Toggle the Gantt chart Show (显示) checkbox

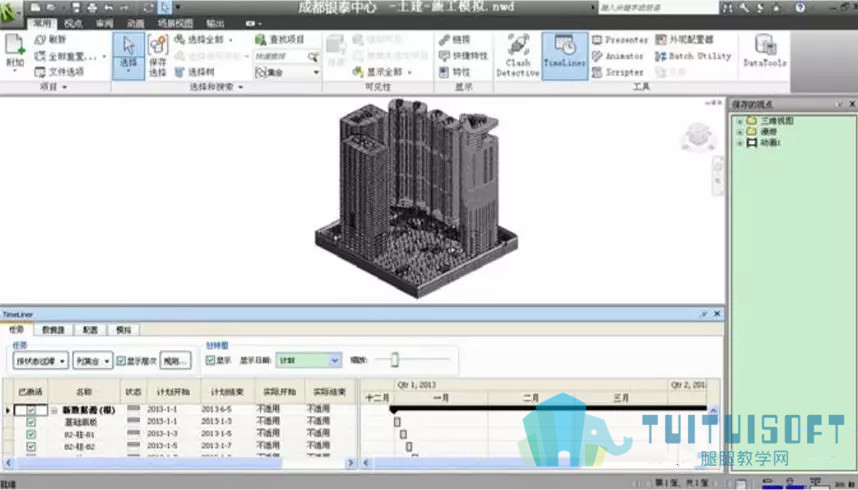[210, 360]
